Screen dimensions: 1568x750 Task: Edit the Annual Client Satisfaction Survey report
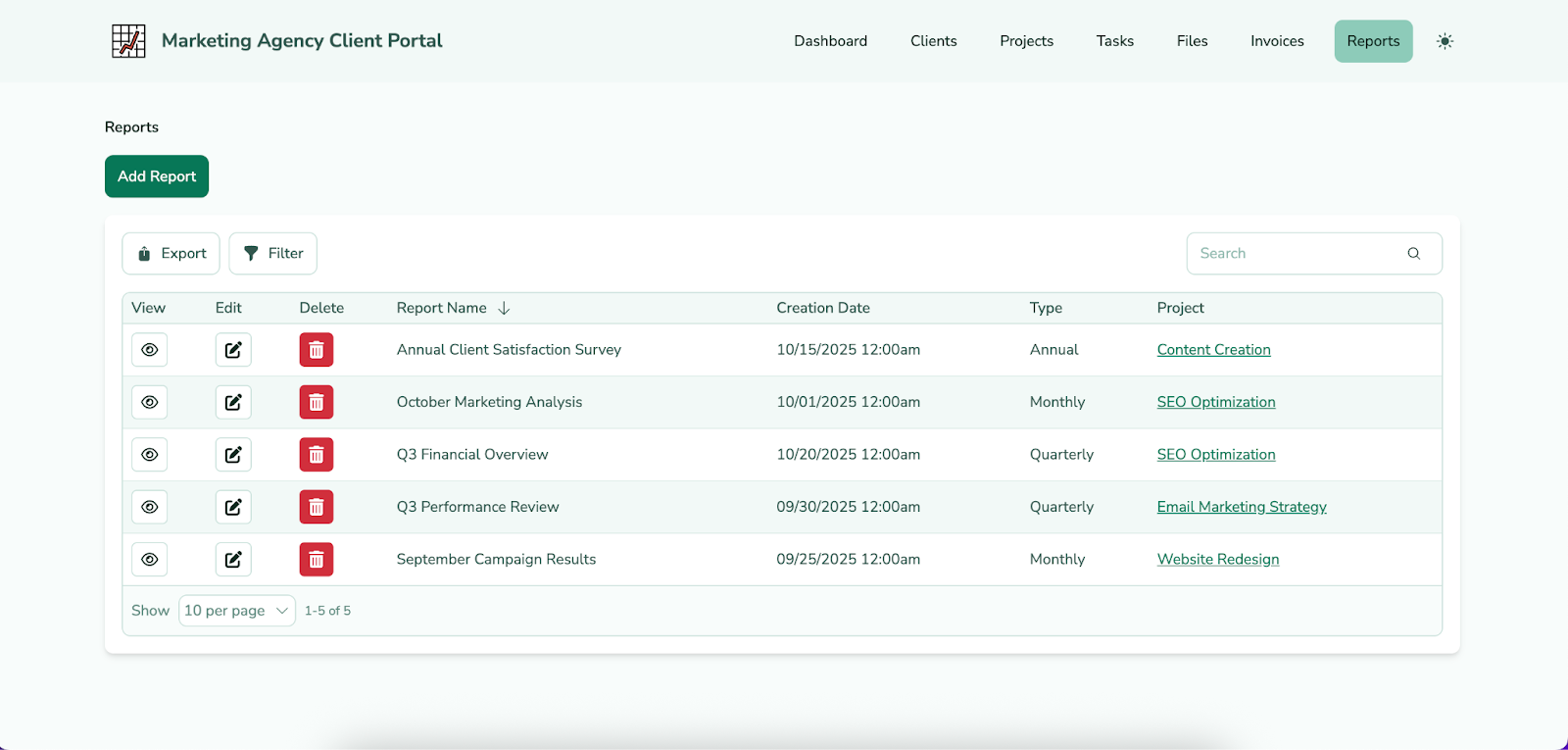pos(233,350)
